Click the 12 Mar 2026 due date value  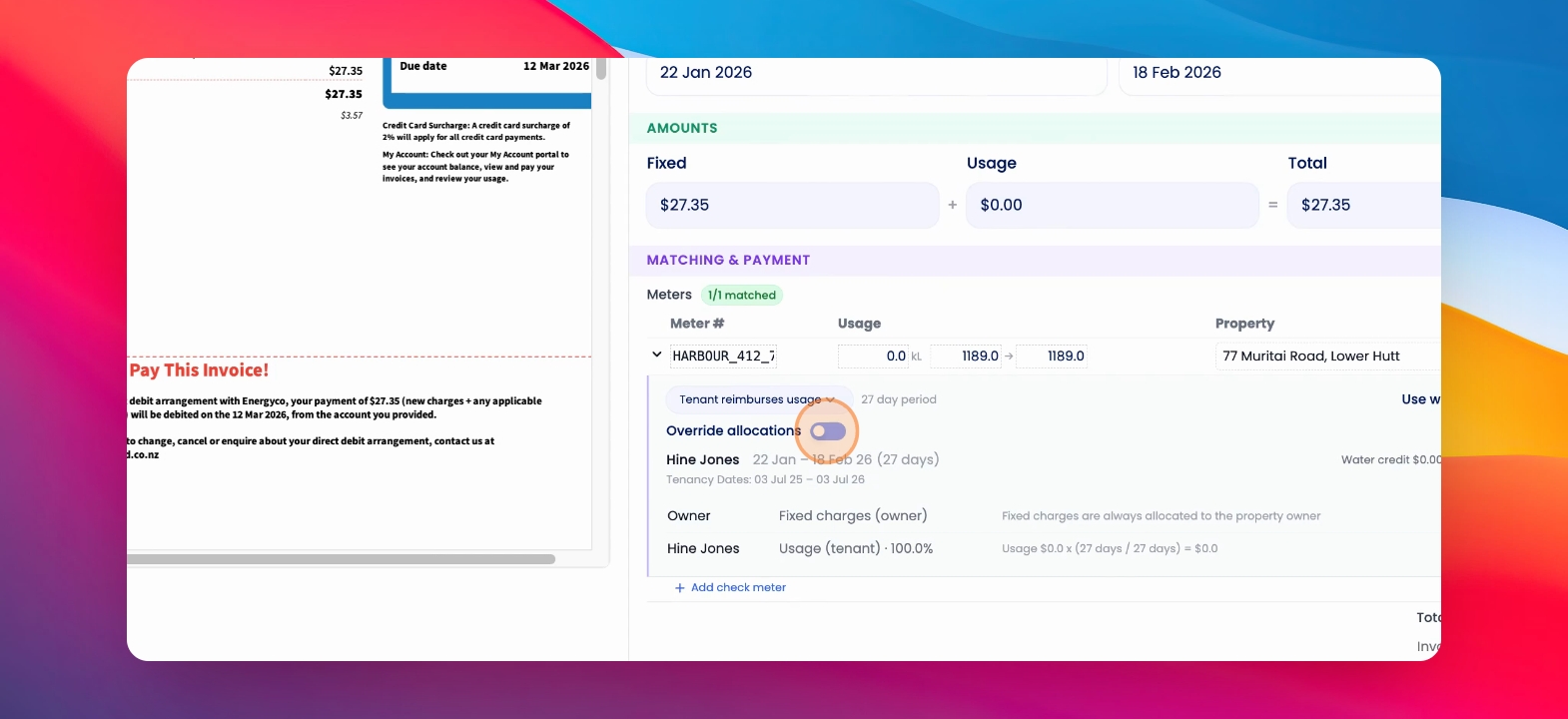[556, 67]
